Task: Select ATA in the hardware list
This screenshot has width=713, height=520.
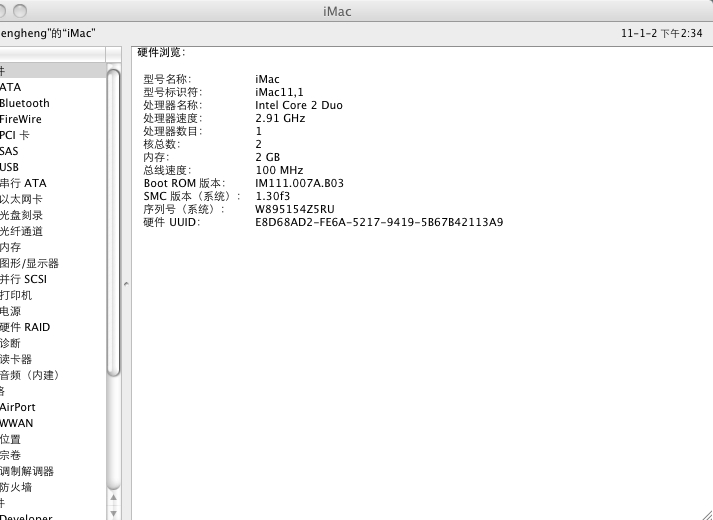Action: pyautogui.click(x=11, y=87)
